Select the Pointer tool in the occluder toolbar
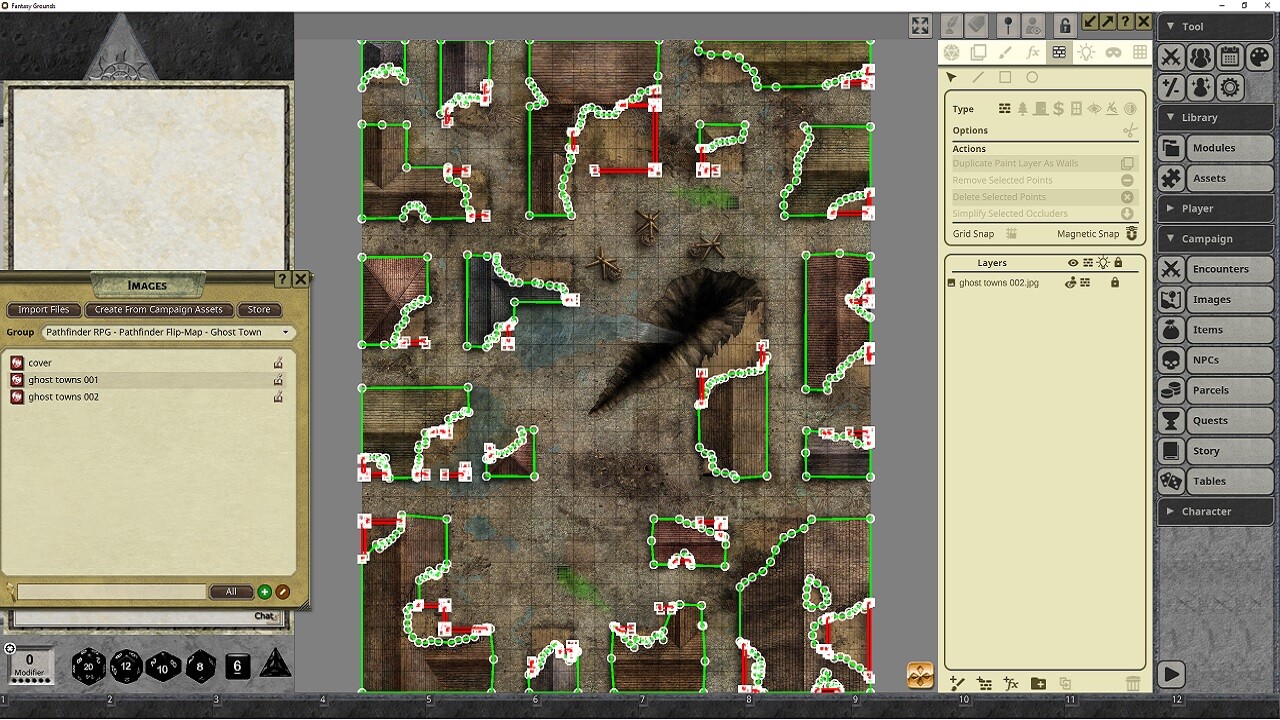Image resolution: width=1280 pixels, height=720 pixels. pos(951,77)
